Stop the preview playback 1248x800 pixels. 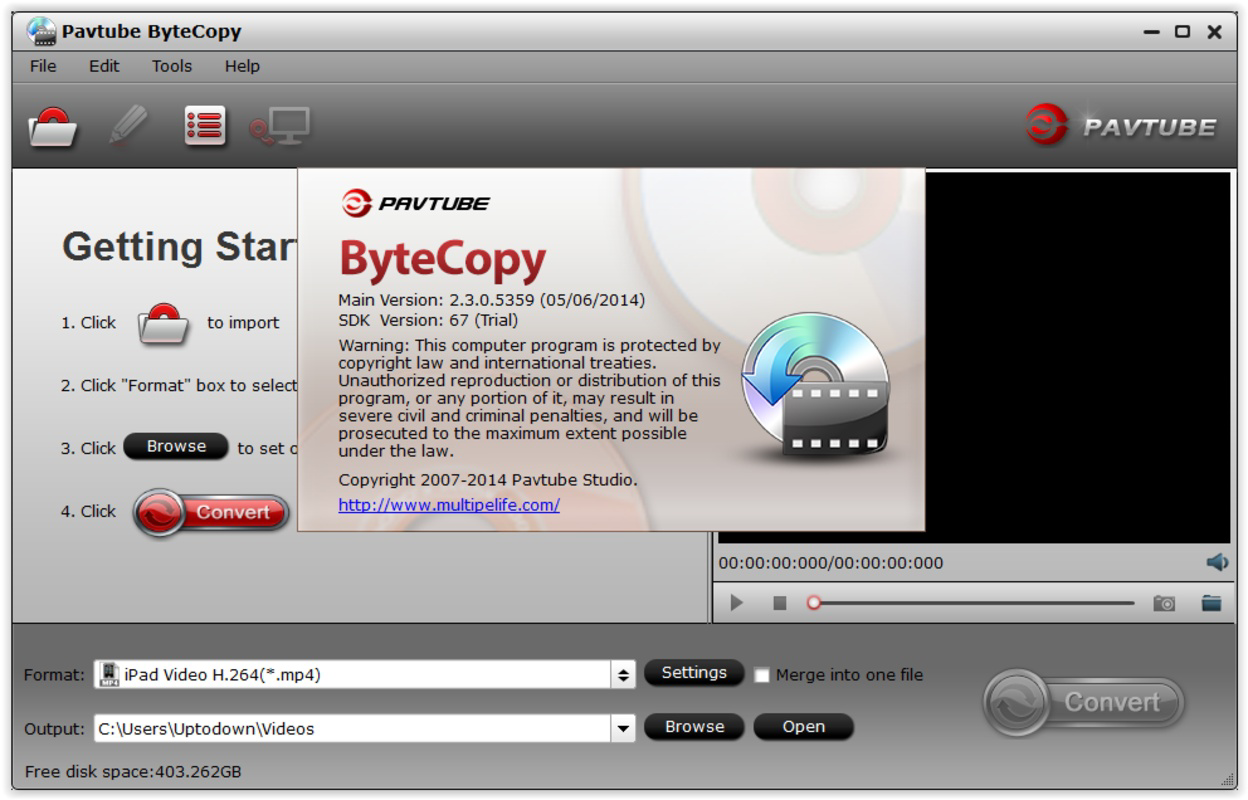pyautogui.click(x=780, y=603)
